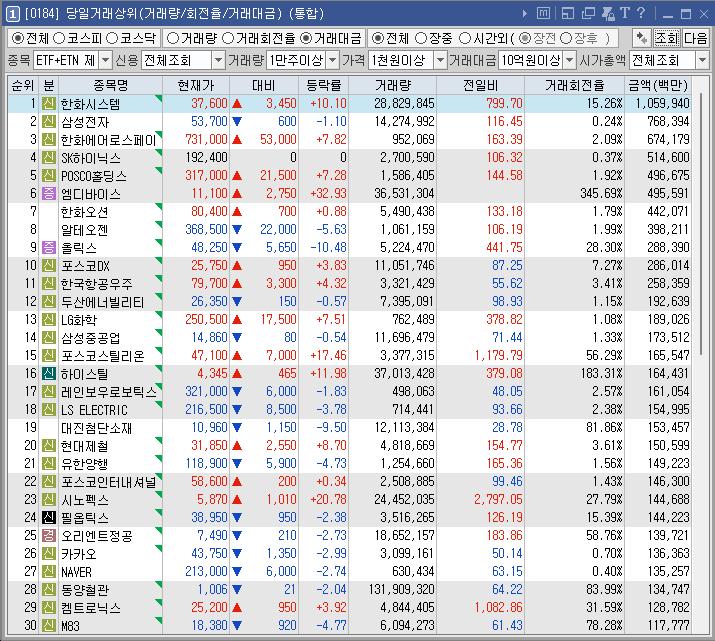Viewport: 715px width, 641px height.
Task: Open the 거래대금 10억원이상 dropdown
Action: (570, 60)
